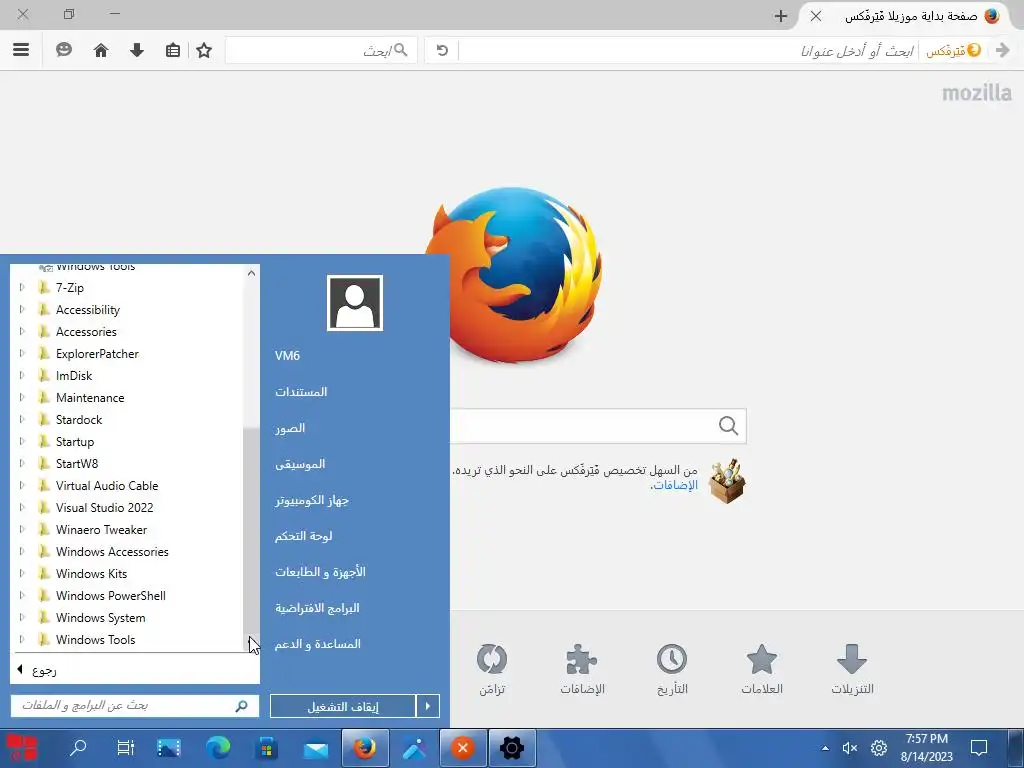Image resolution: width=1024 pixels, height=768 pixels.
Task: Click the start menu programs search field
Action: pyautogui.click(x=135, y=706)
